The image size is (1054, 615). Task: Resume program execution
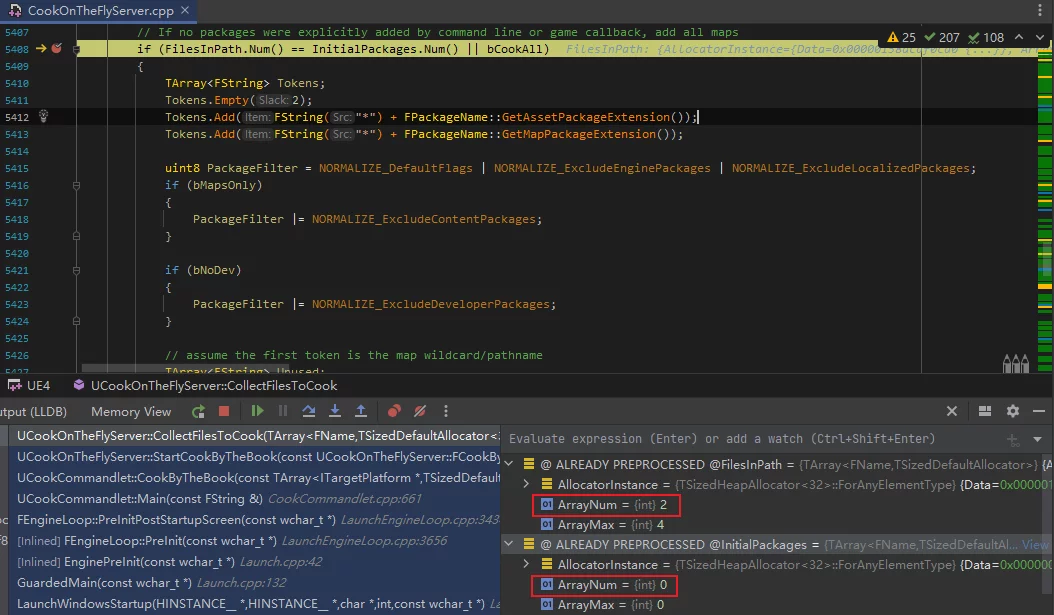click(x=257, y=411)
